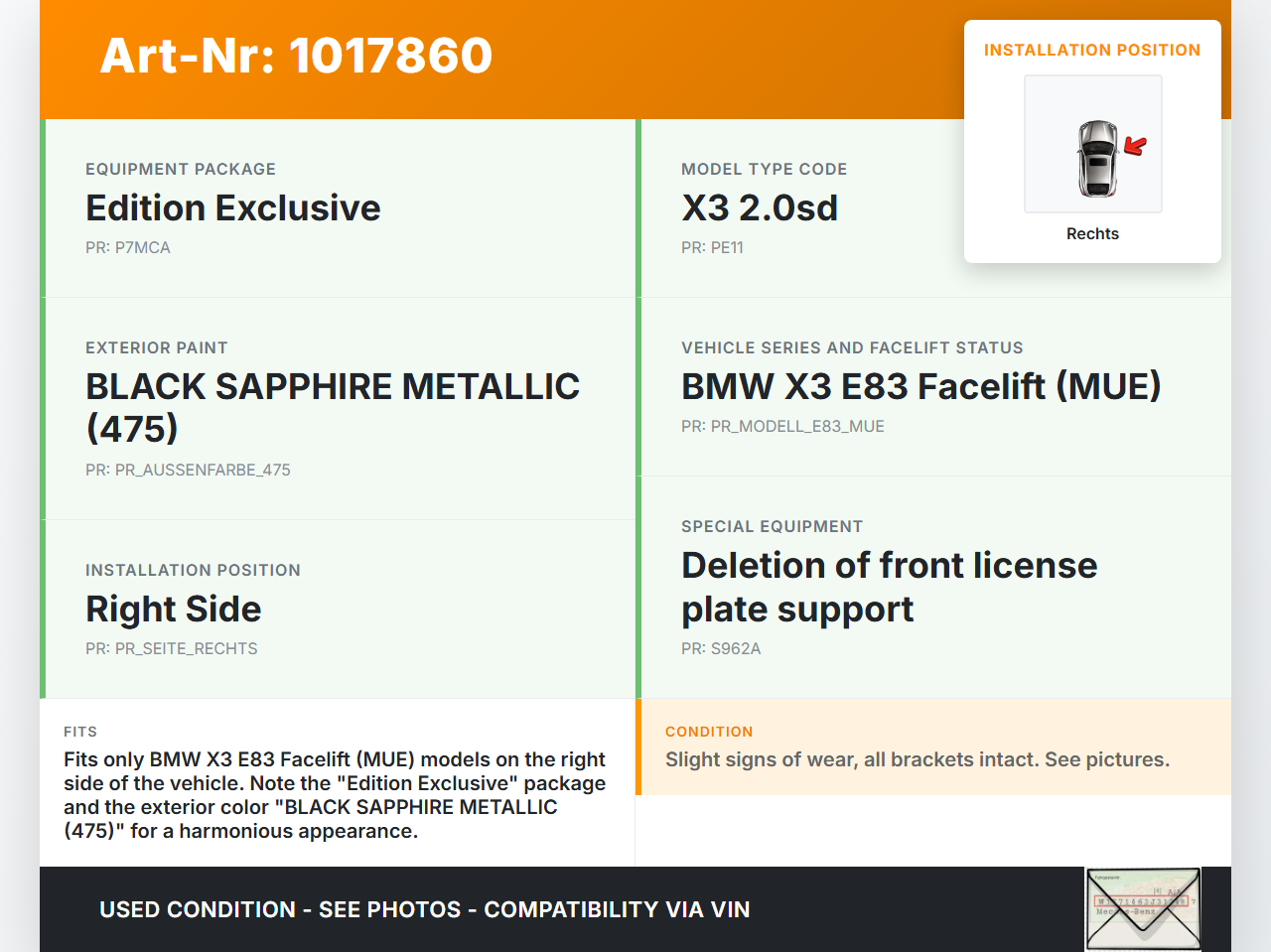
Task: Click the PR: PR_MODELL_E83_MUE code
Action: coord(781,427)
